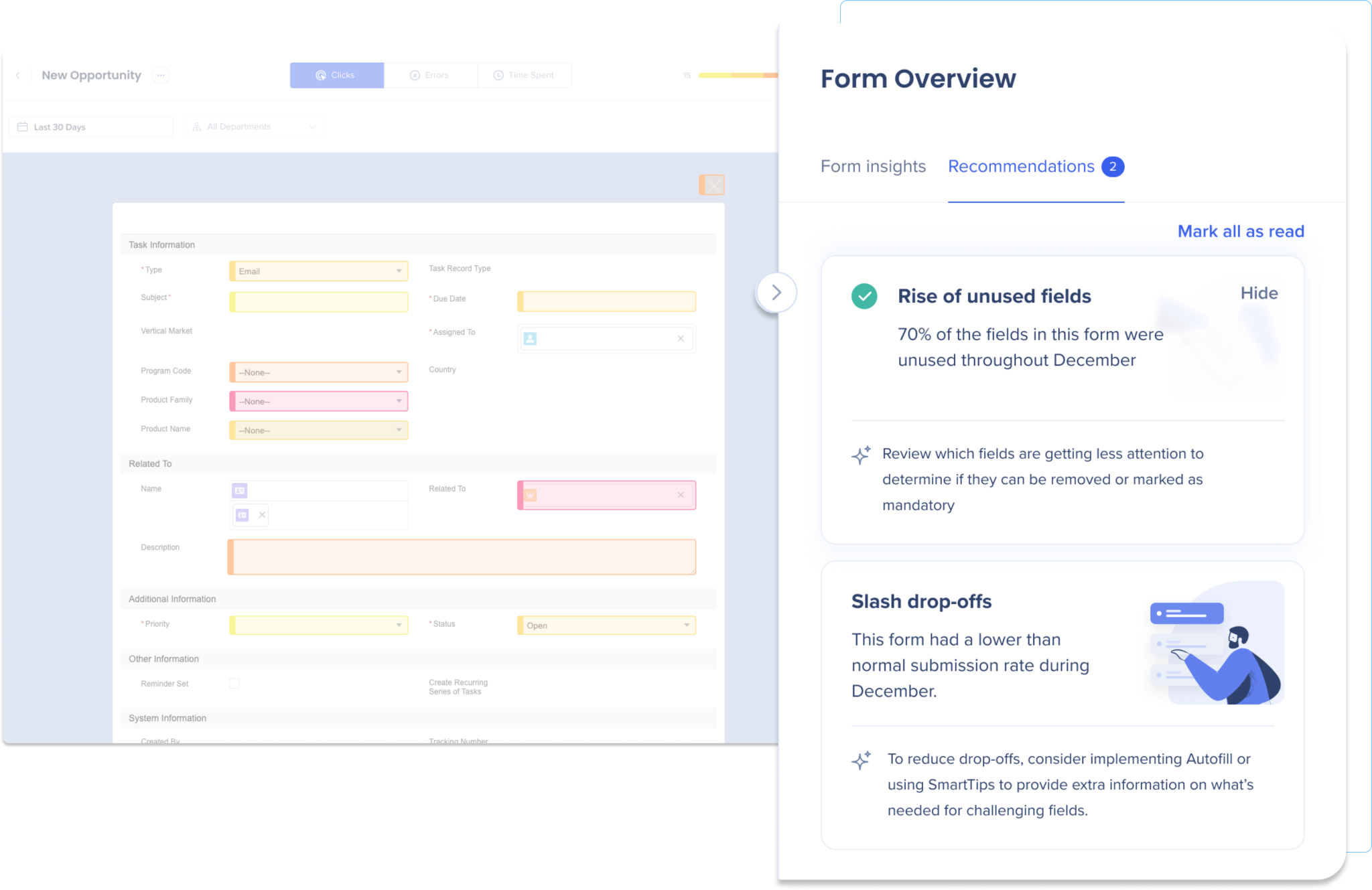The height and width of the screenshot is (890, 1372).
Task: Click the green checkmark on Rise of unused fields
Action: (864, 296)
